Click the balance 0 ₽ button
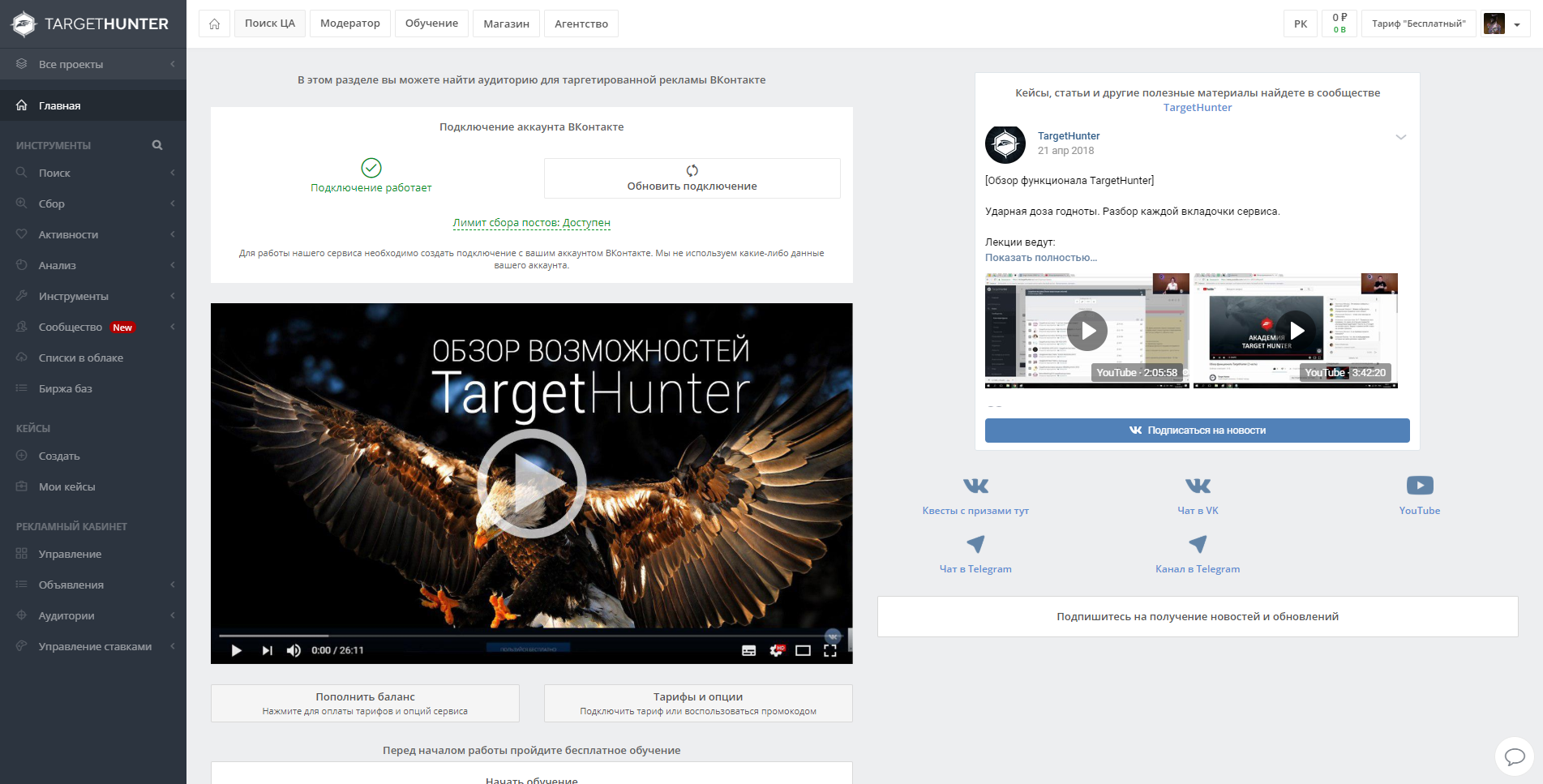This screenshot has height=784, width=1543. (x=1339, y=24)
